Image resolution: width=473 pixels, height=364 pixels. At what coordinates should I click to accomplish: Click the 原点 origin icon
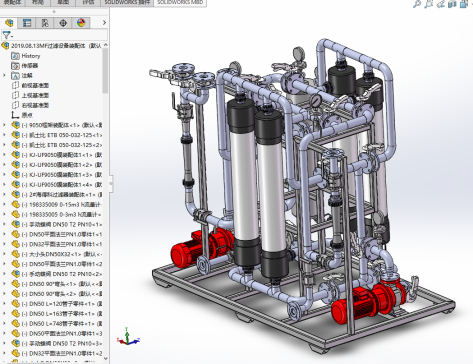tap(15, 115)
